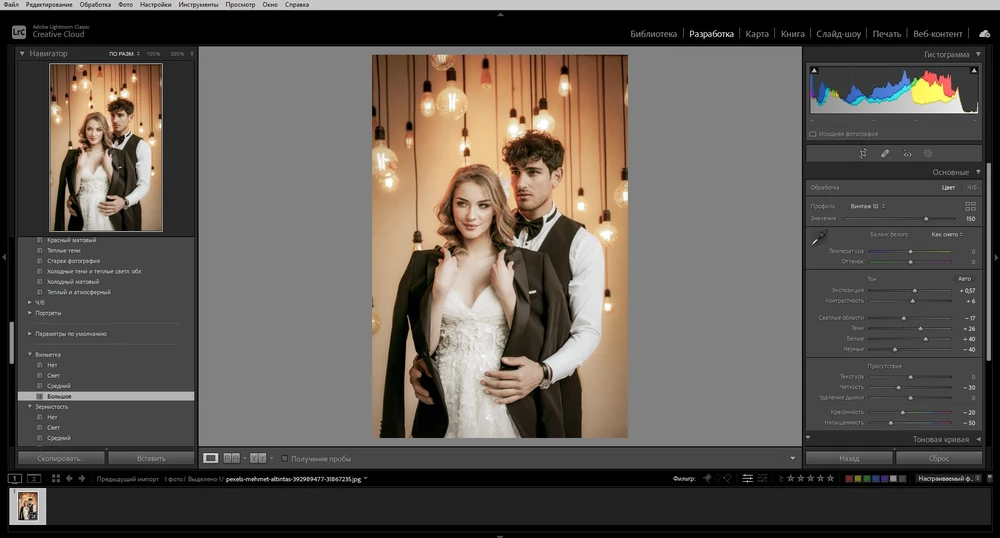Click the Copy settings button

61,458
